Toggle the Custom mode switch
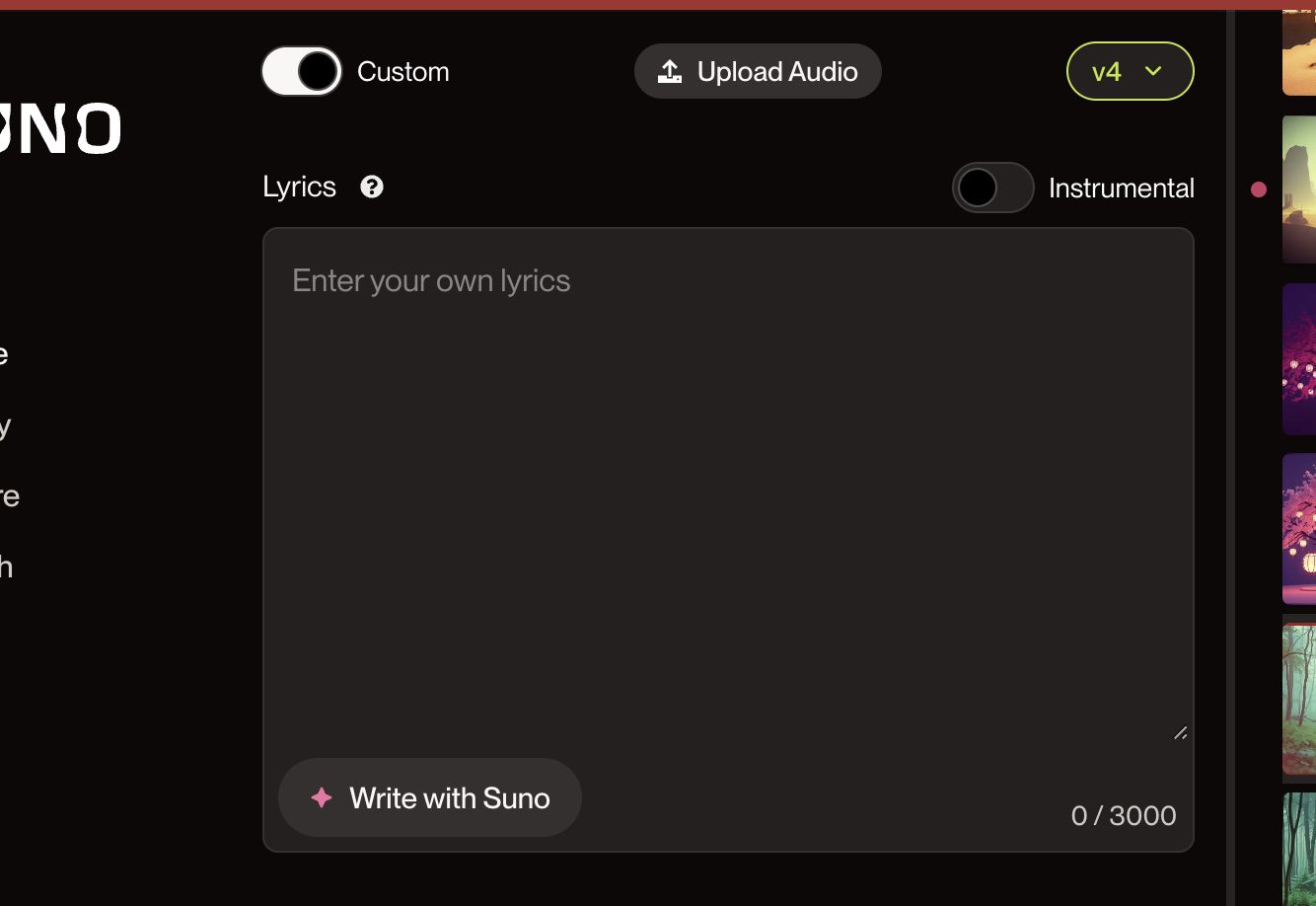The width and height of the screenshot is (1316, 906). (302, 71)
